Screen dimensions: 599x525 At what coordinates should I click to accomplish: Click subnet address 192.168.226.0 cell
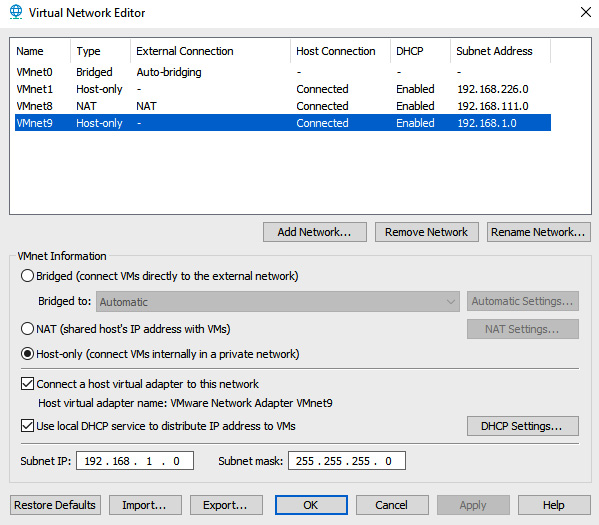[493, 89]
